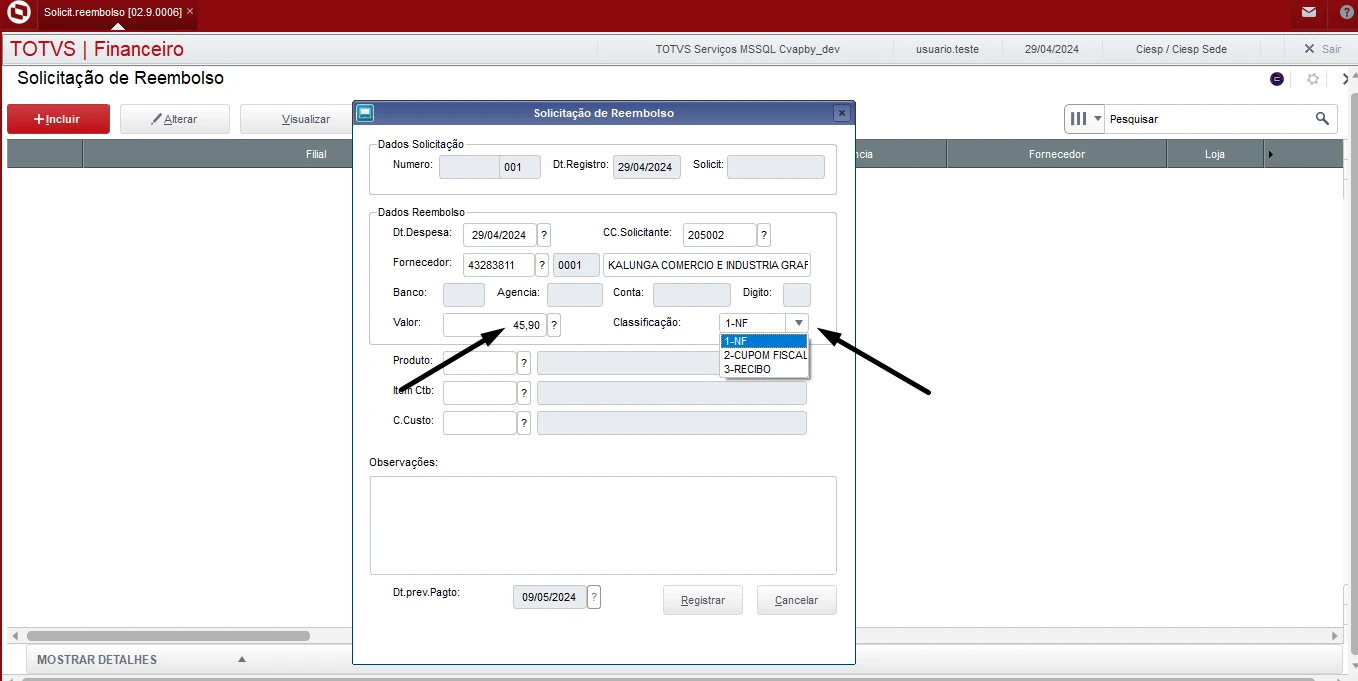Open lookup beside Fornecedor code field

point(542,265)
